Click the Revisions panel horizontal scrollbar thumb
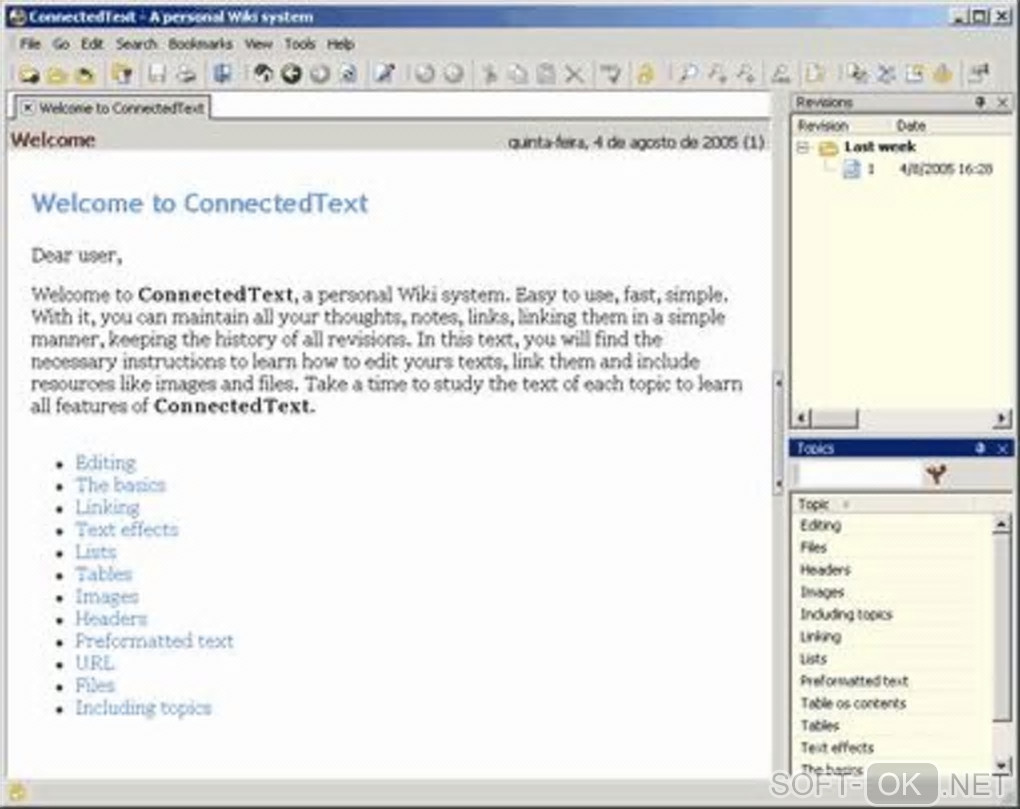This screenshot has width=1020, height=809. point(835,418)
